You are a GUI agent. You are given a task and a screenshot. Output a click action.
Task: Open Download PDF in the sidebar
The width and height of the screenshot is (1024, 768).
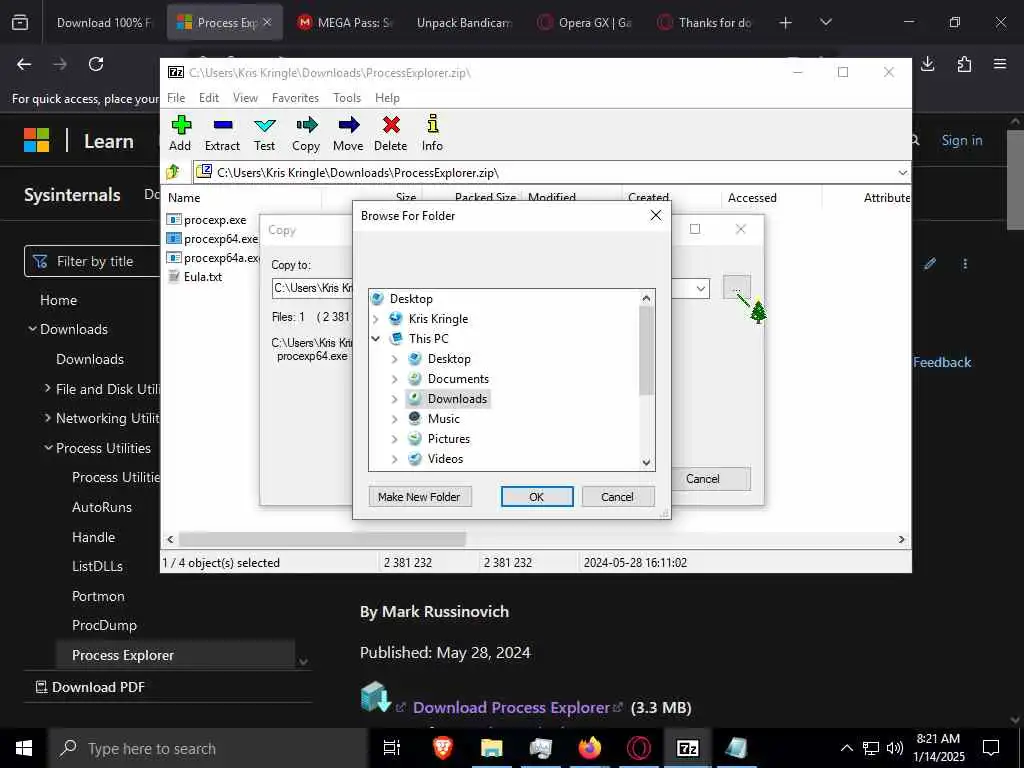89,687
